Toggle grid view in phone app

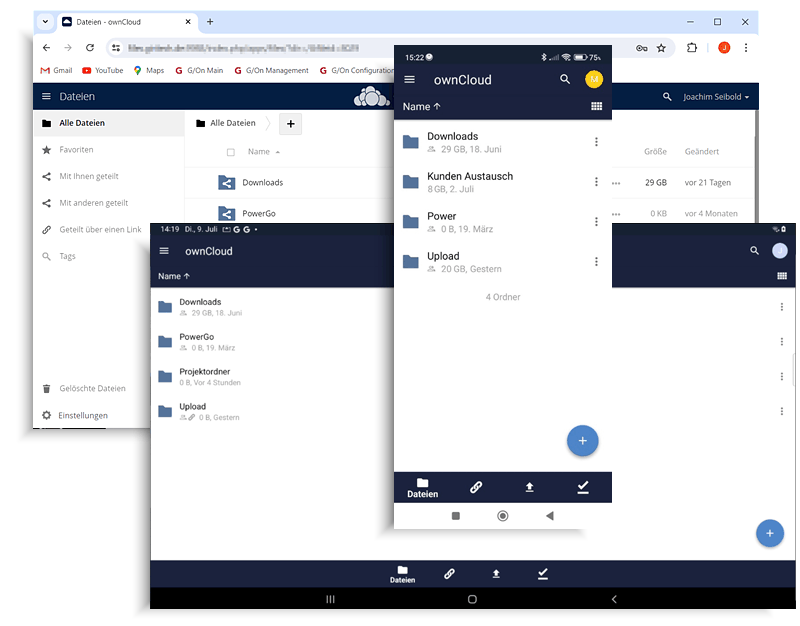pos(596,106)
